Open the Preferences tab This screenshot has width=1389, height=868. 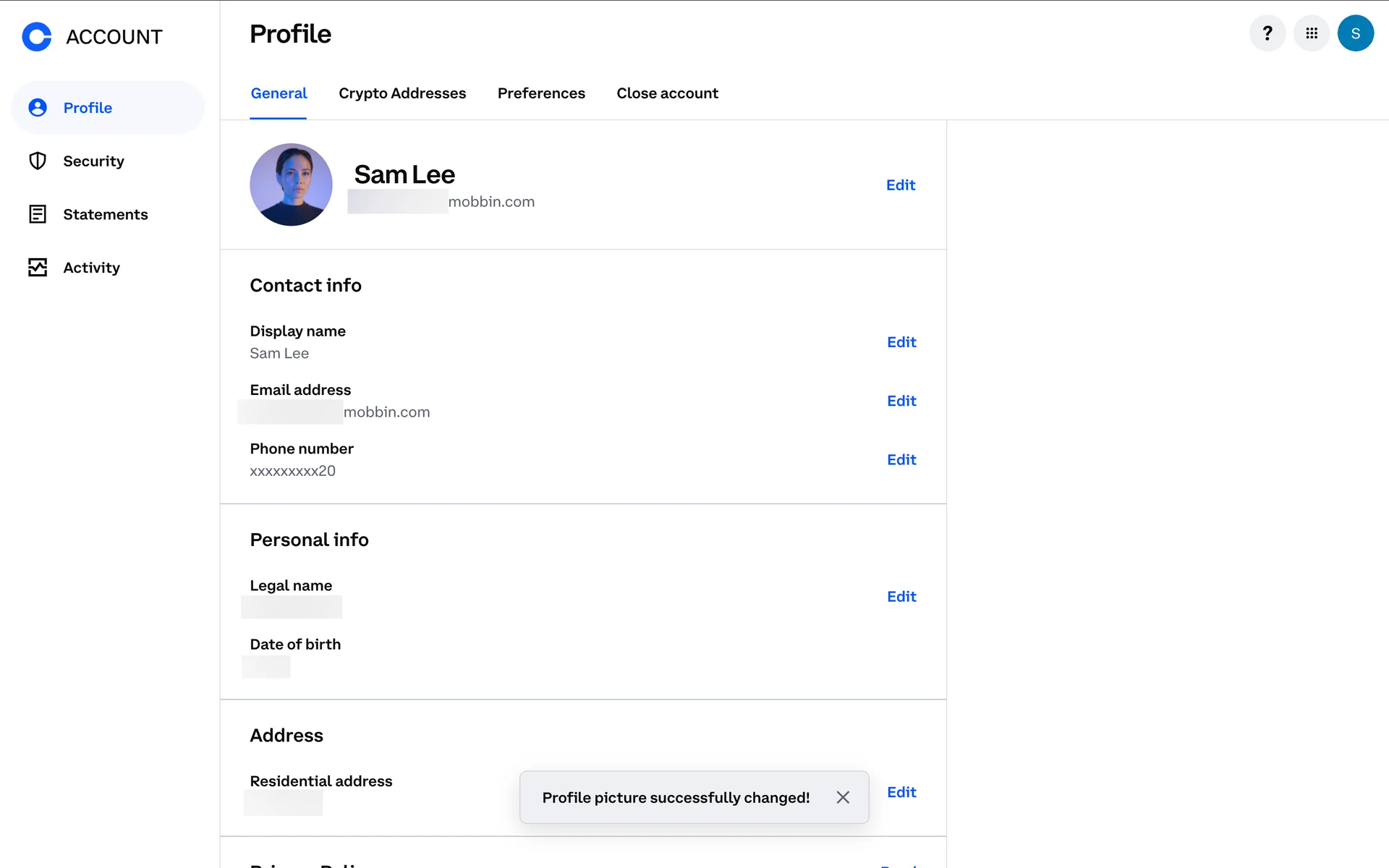click(x=541, y=93)
